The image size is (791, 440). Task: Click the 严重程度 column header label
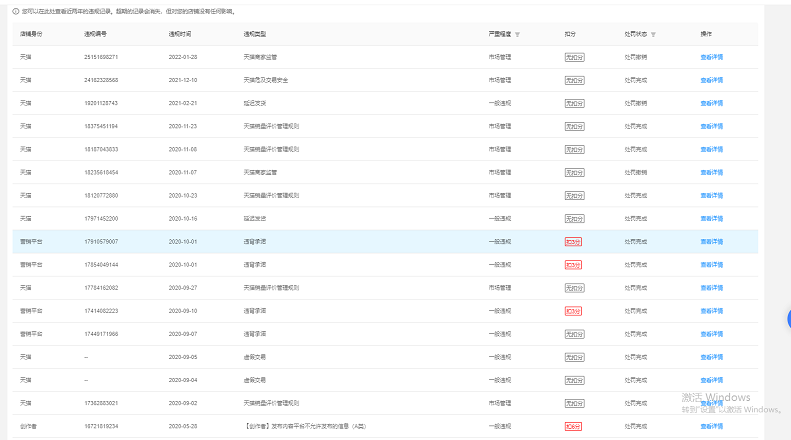499,34
